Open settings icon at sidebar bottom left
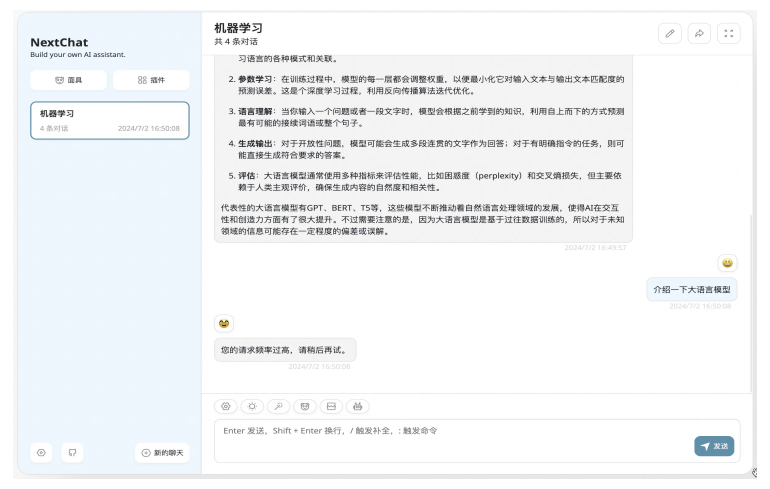Screen dimensions: 770x489 [41, 453]
